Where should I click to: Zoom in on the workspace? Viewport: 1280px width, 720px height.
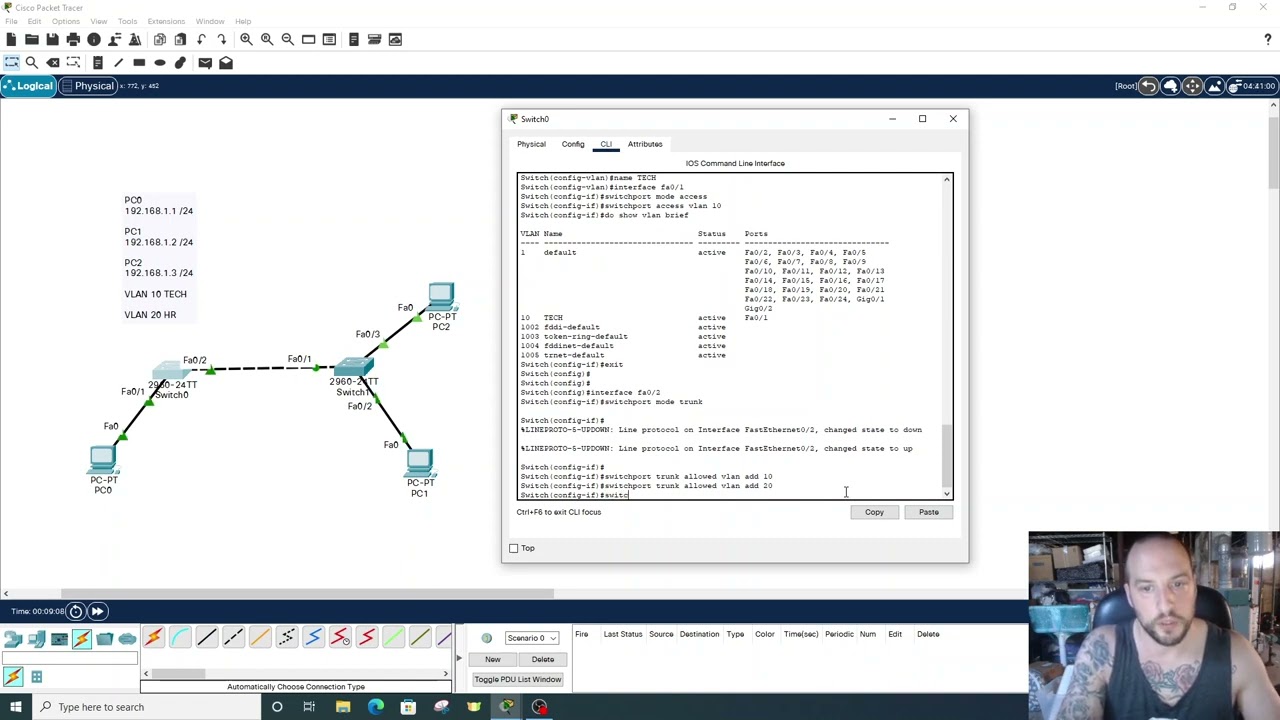(246, 39)
